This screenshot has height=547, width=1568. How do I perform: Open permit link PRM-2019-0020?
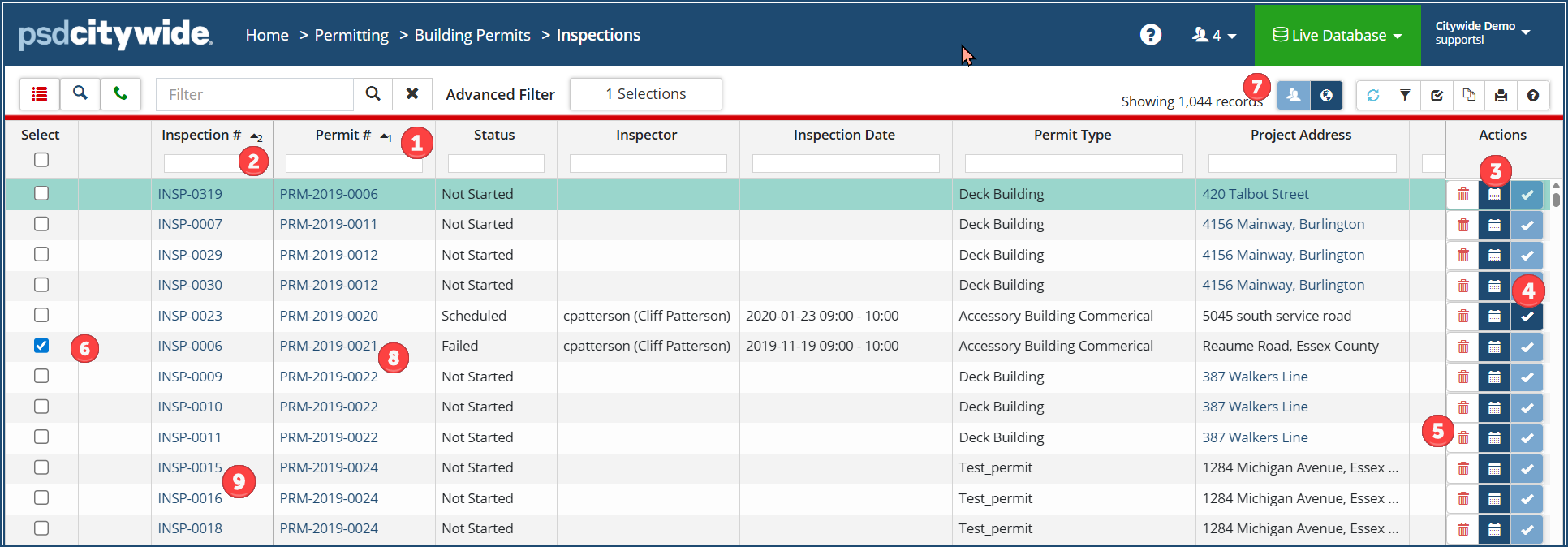[x=329, y=316]
